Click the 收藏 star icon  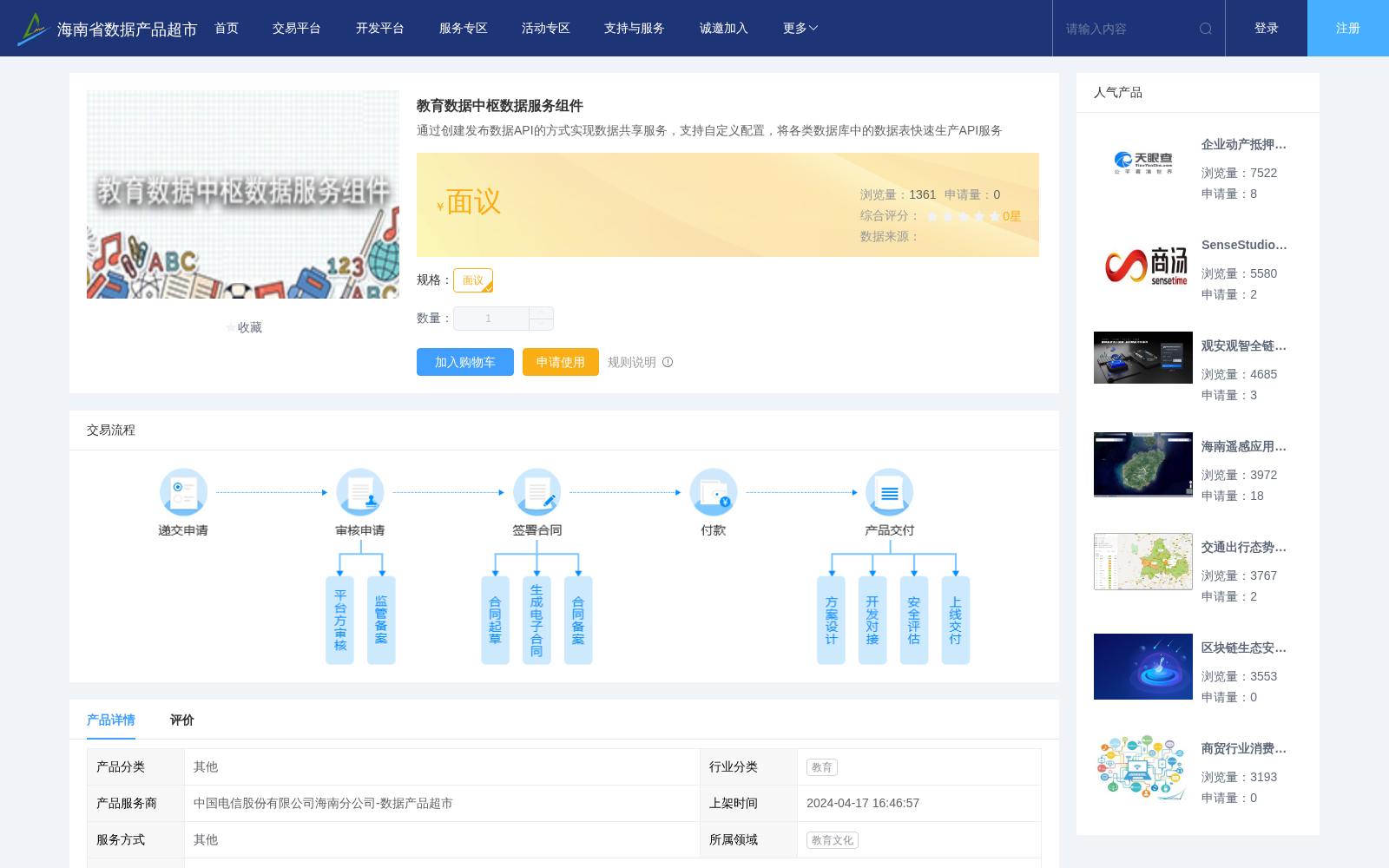230,327
